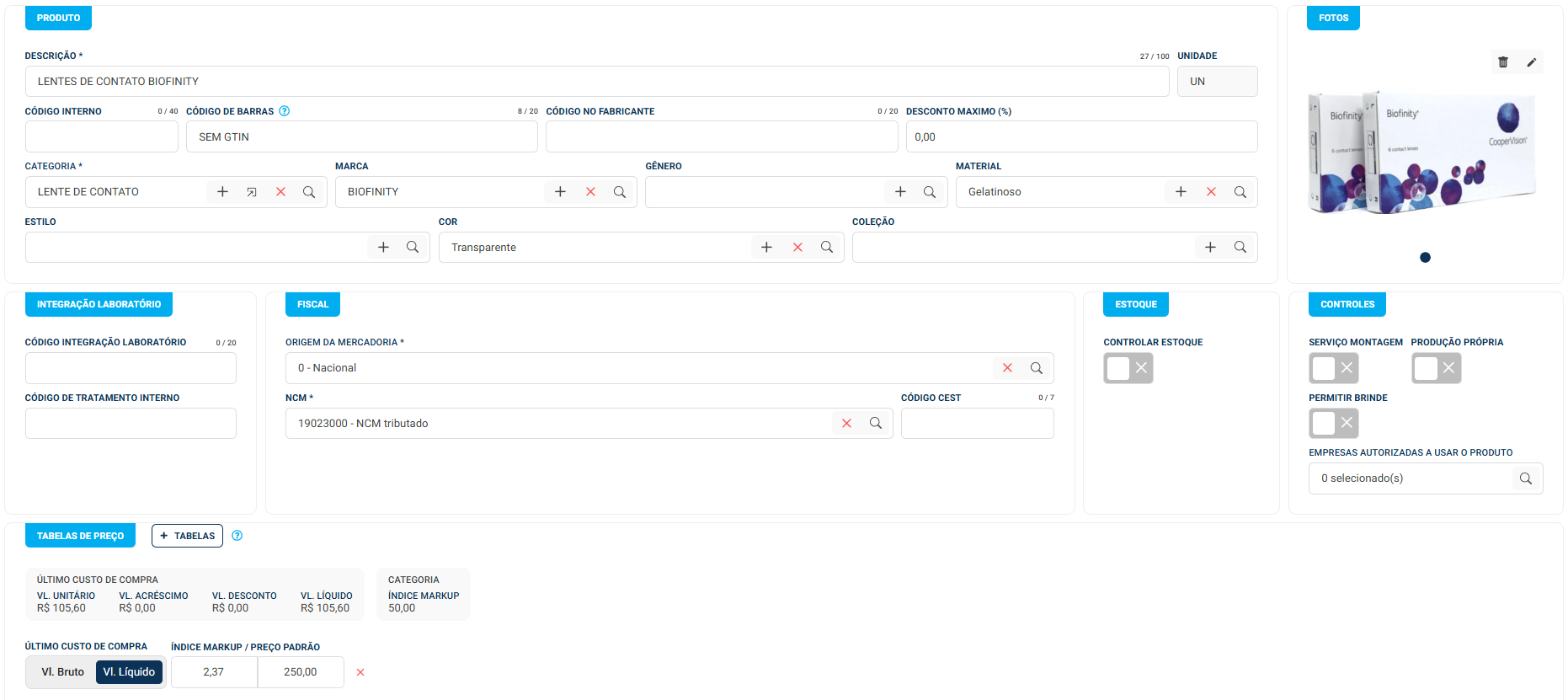1568x700 pixels.
Task: Click the Tabelas de Preço tab
Action: pyautogui.click(x=80, y=536)
